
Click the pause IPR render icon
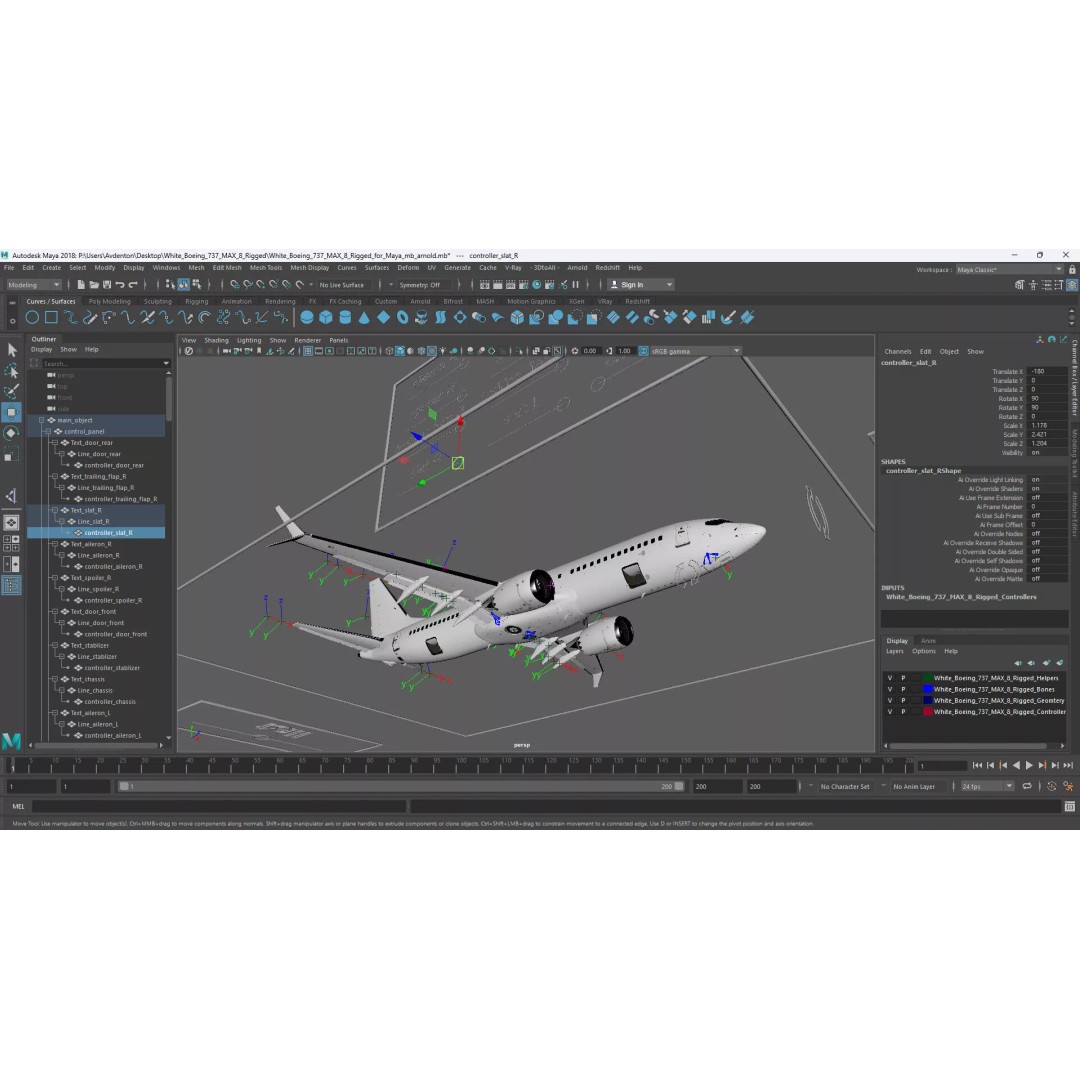click(x=576, y=284)
